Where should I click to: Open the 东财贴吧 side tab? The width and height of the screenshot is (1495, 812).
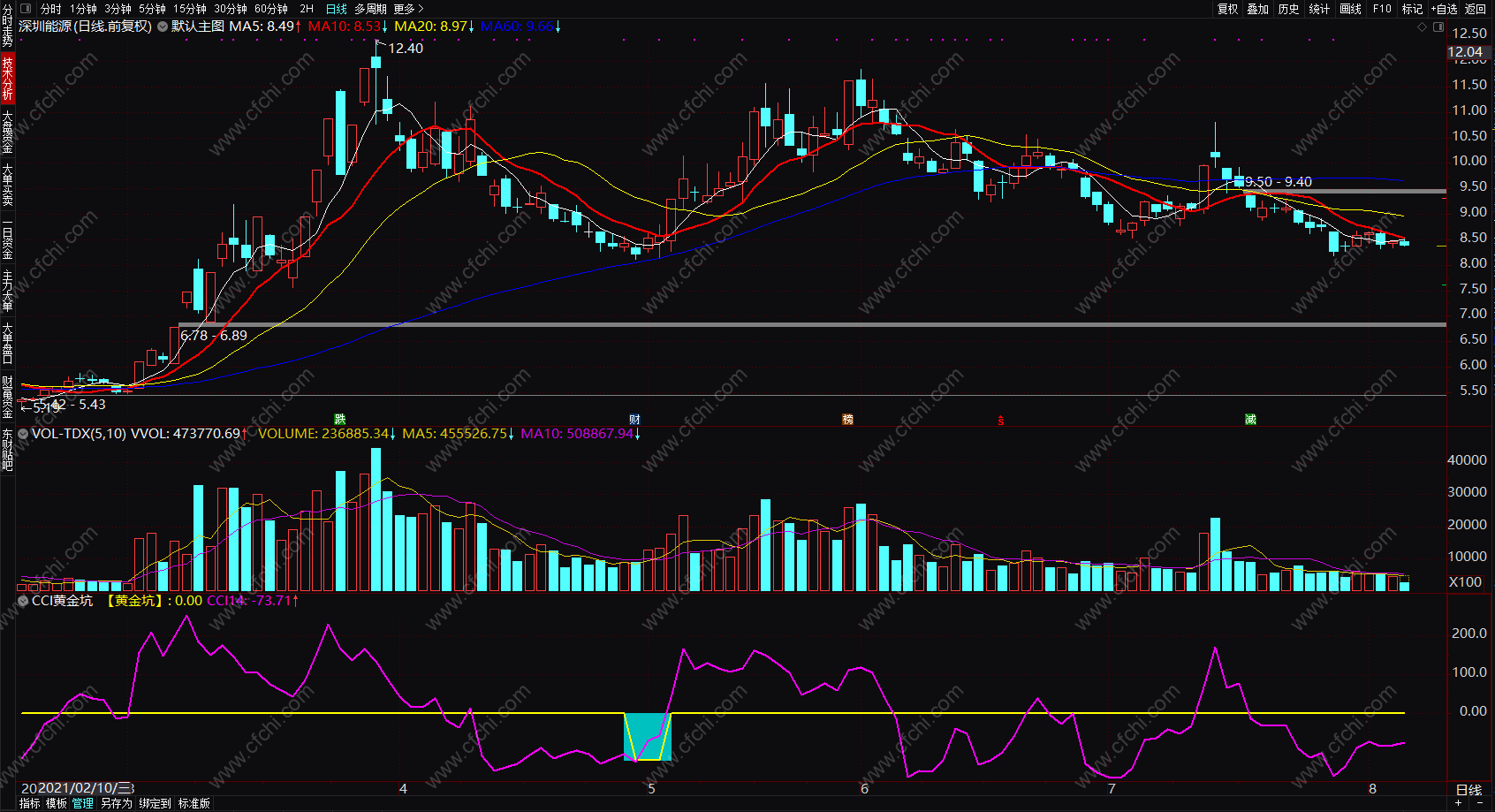7,450
